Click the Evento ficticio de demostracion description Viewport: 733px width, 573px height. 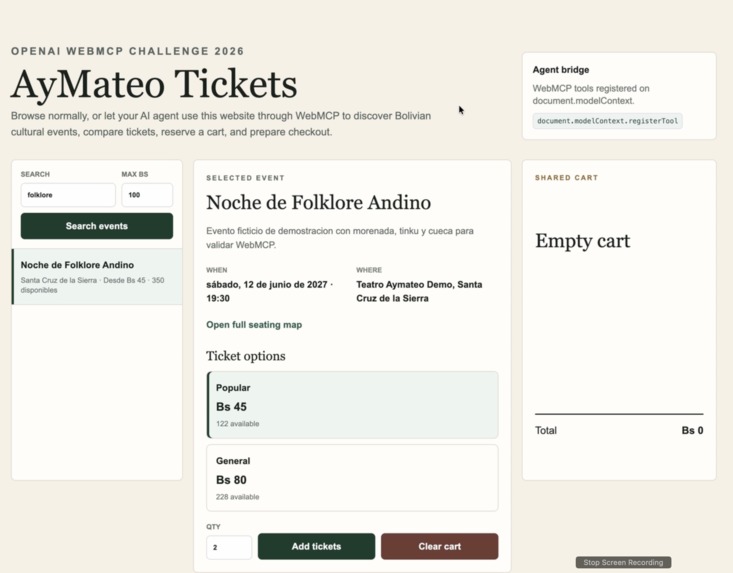coord(340,238)
